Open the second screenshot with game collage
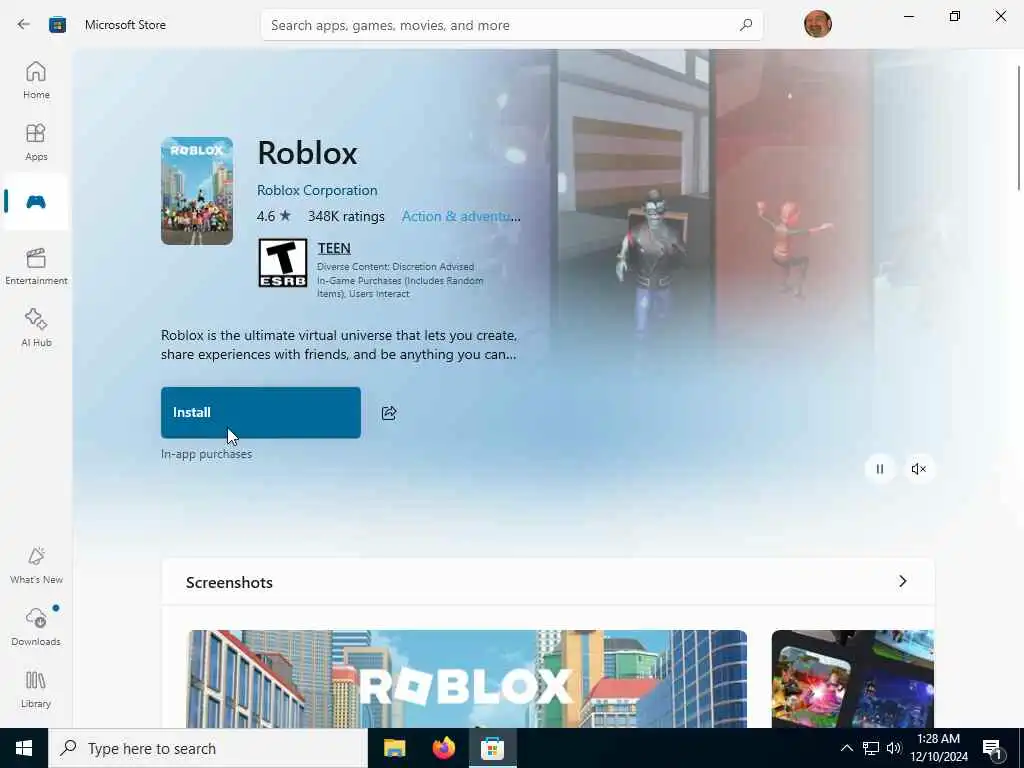Screen dimensions: 1024x768 click(852, 679)
